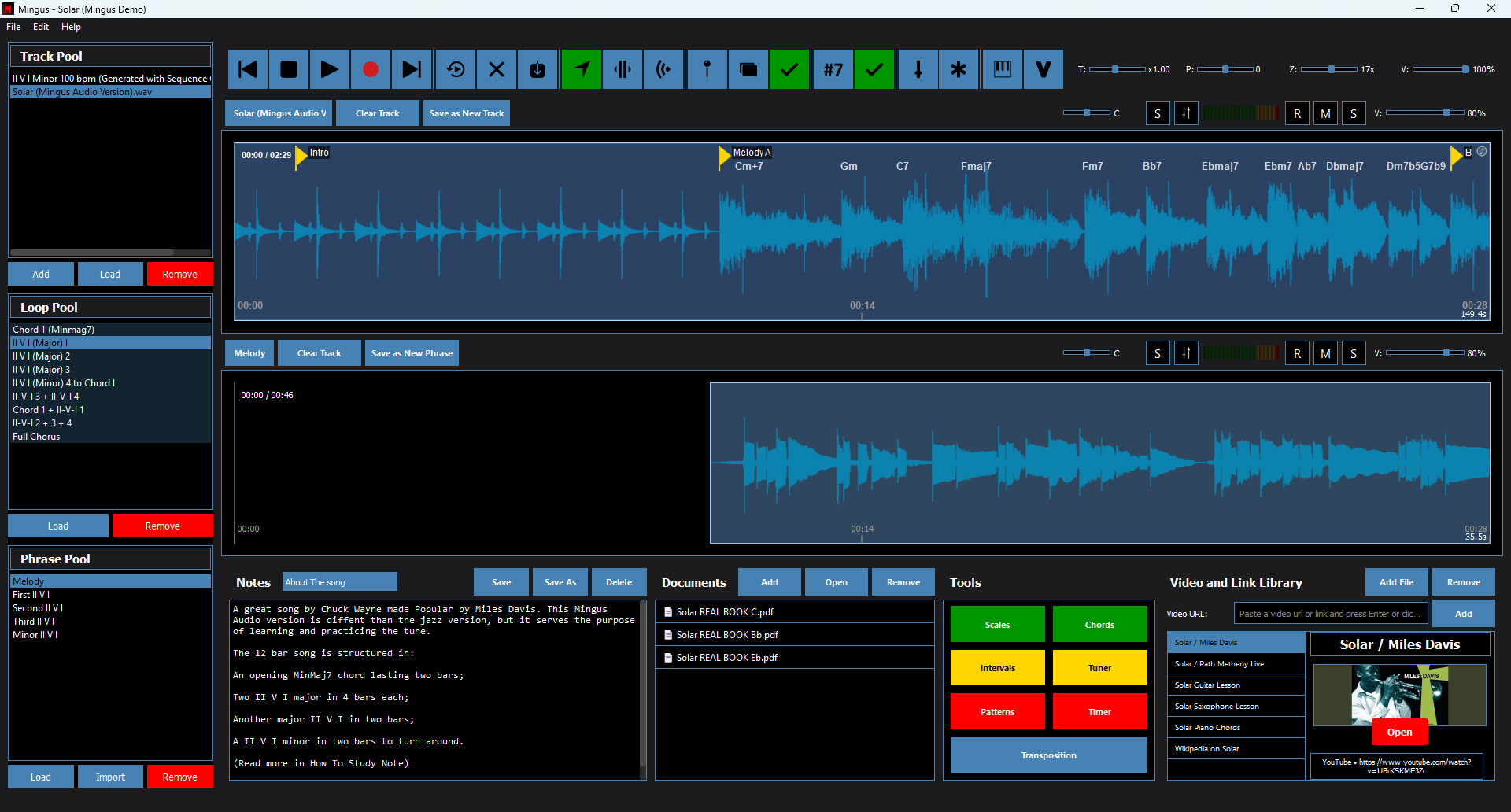The image size is (1511, 812).
Task: Click the red Record button
Action: [x=370, y=70]
